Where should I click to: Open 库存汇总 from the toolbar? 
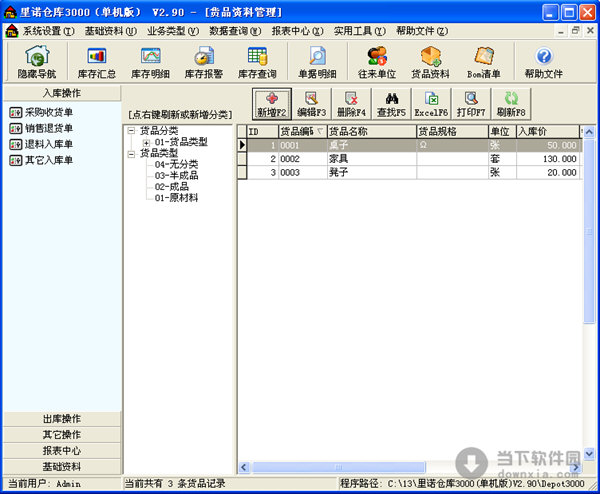96,62
